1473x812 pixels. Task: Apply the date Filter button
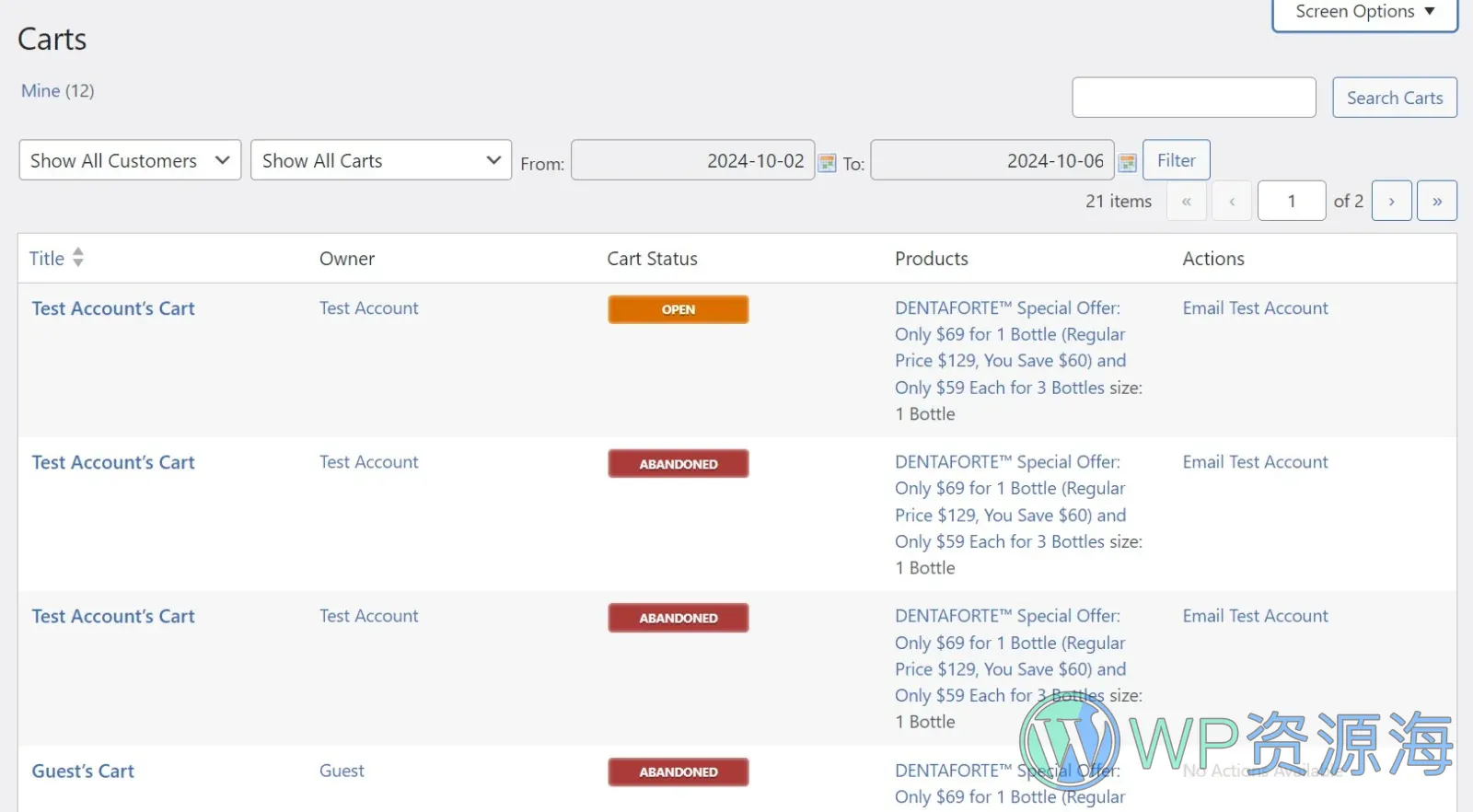[x=1177, y=160]
